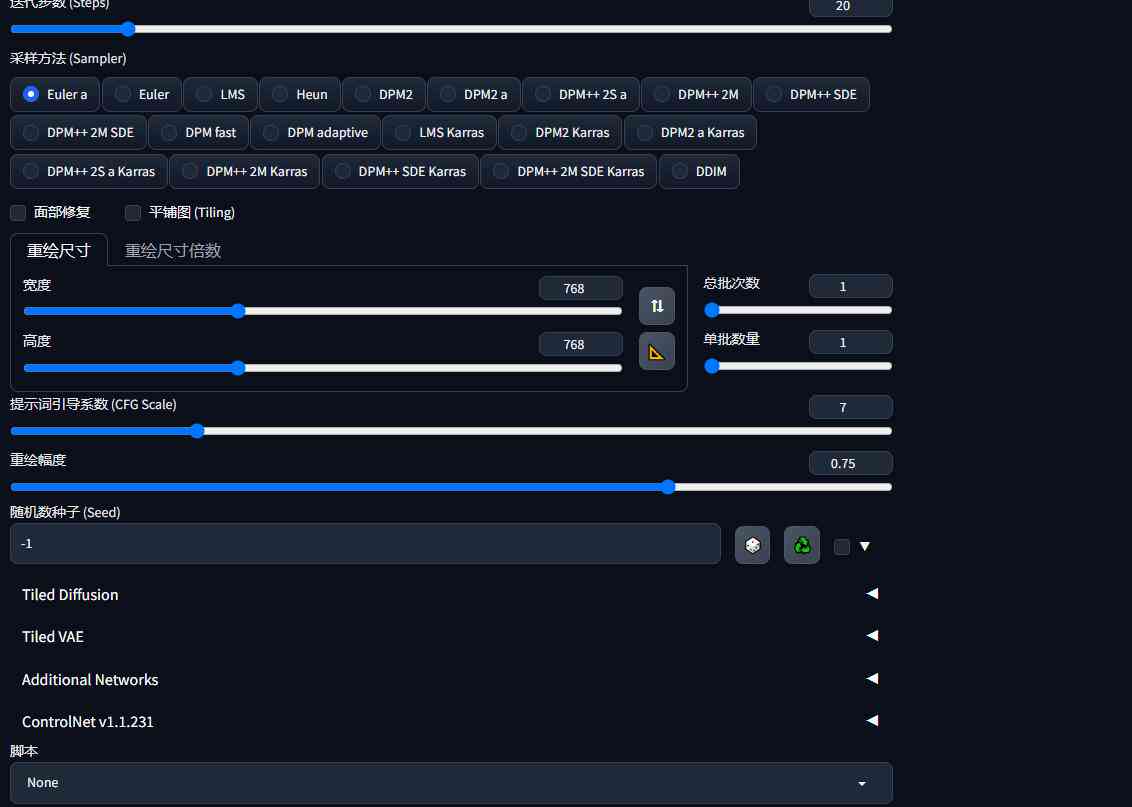The height and width of the screenshot is (807, 1132).
Task: Focus the Seed input field containing -1
Action: pyautogui.click(x=365, y=544)
